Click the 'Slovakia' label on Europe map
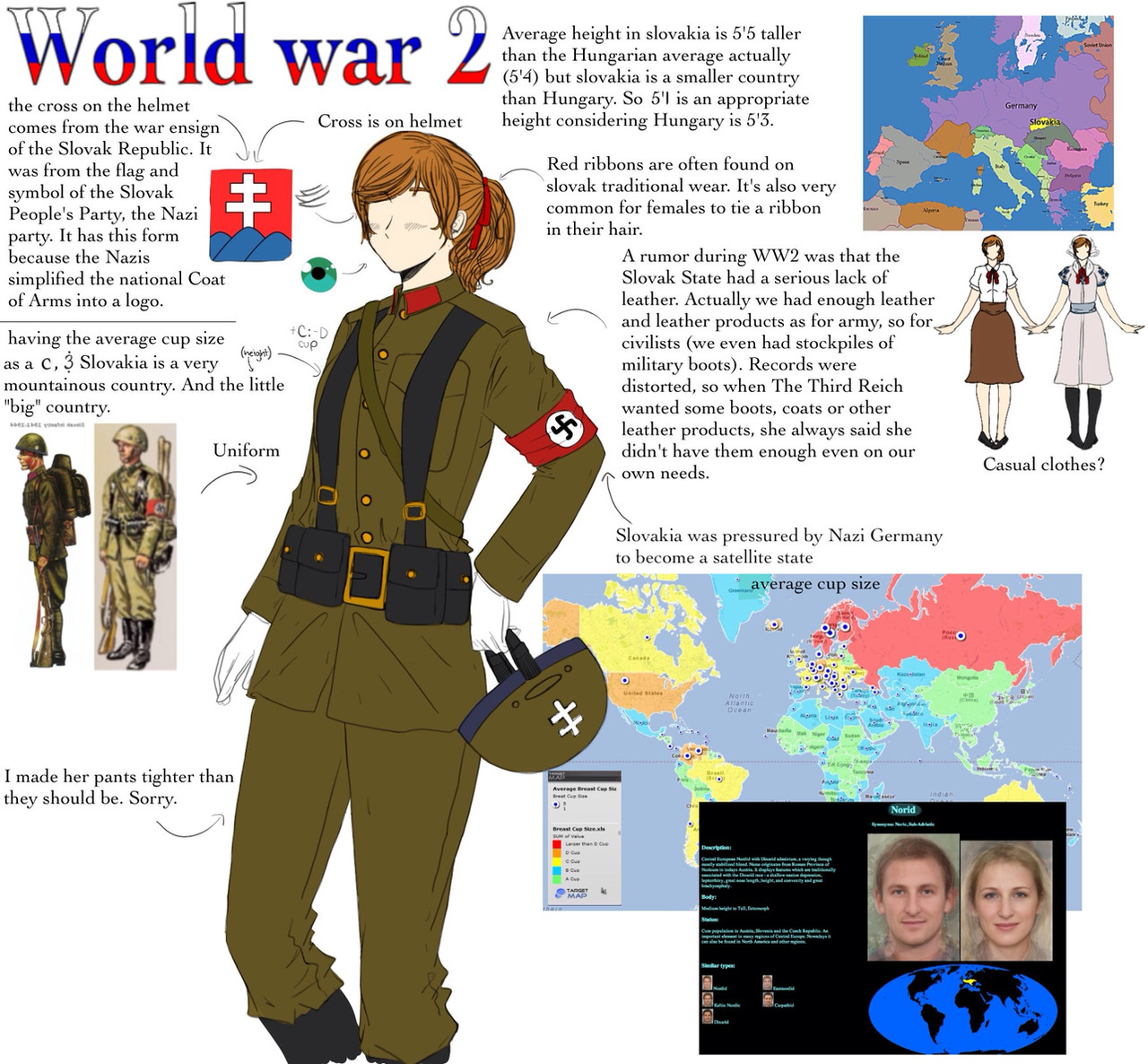Image resolution: width=1148 pixels, height=1064 pixels. pos(1044,121)
